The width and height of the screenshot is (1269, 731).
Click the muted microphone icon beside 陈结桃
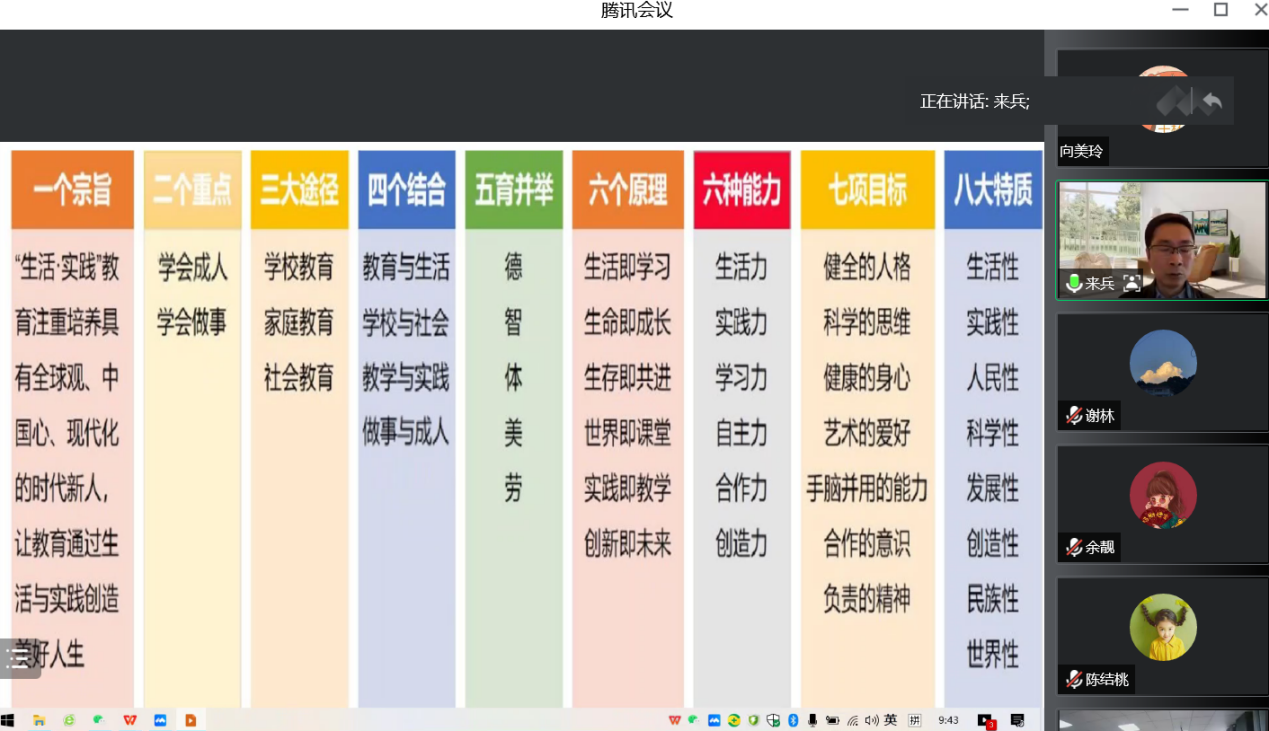[1074, 679]
